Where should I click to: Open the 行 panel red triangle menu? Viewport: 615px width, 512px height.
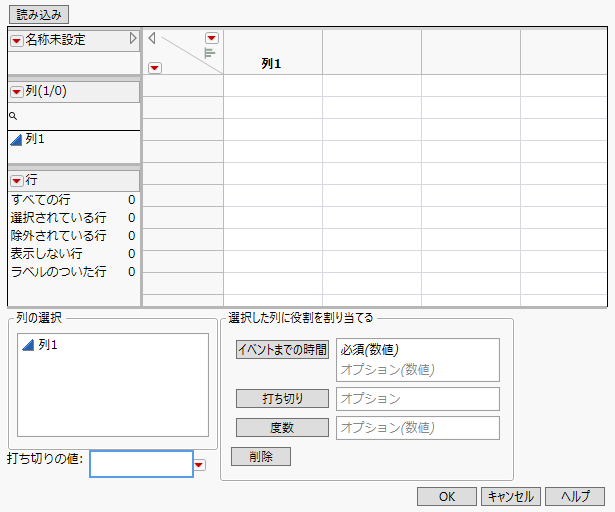click(x=16, y=180)
